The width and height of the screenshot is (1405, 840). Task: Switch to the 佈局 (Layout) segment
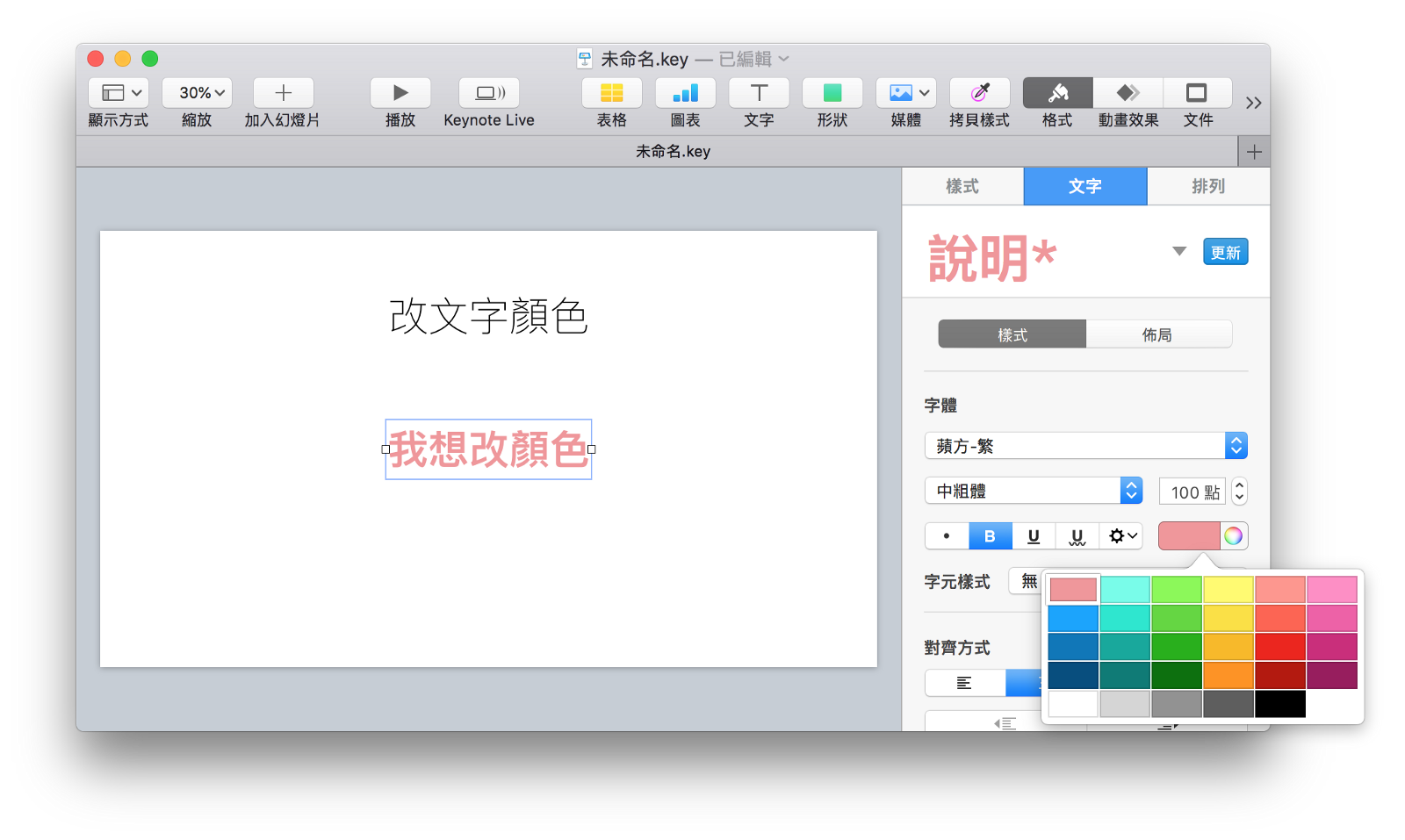(1159, 334)
